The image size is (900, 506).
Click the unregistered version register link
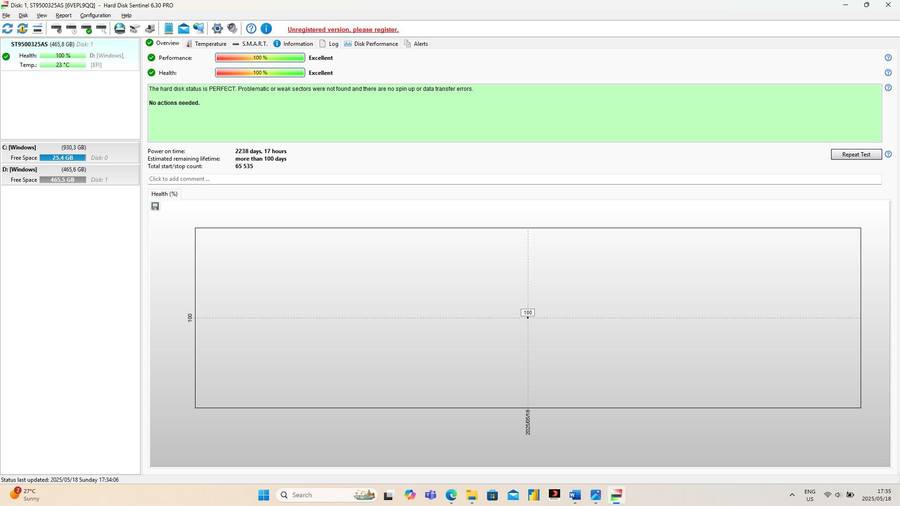343,29
